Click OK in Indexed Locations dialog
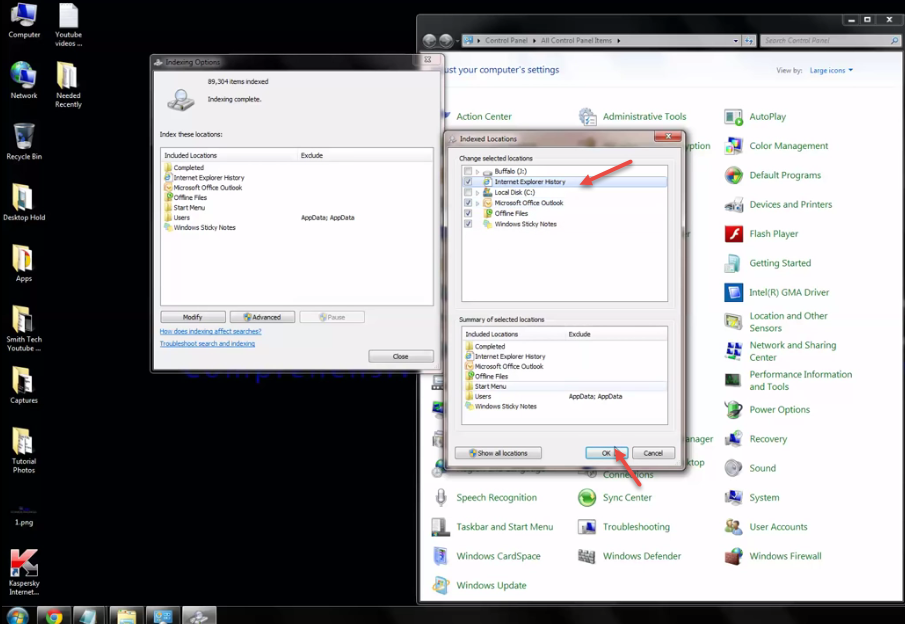 coord(606,453)
